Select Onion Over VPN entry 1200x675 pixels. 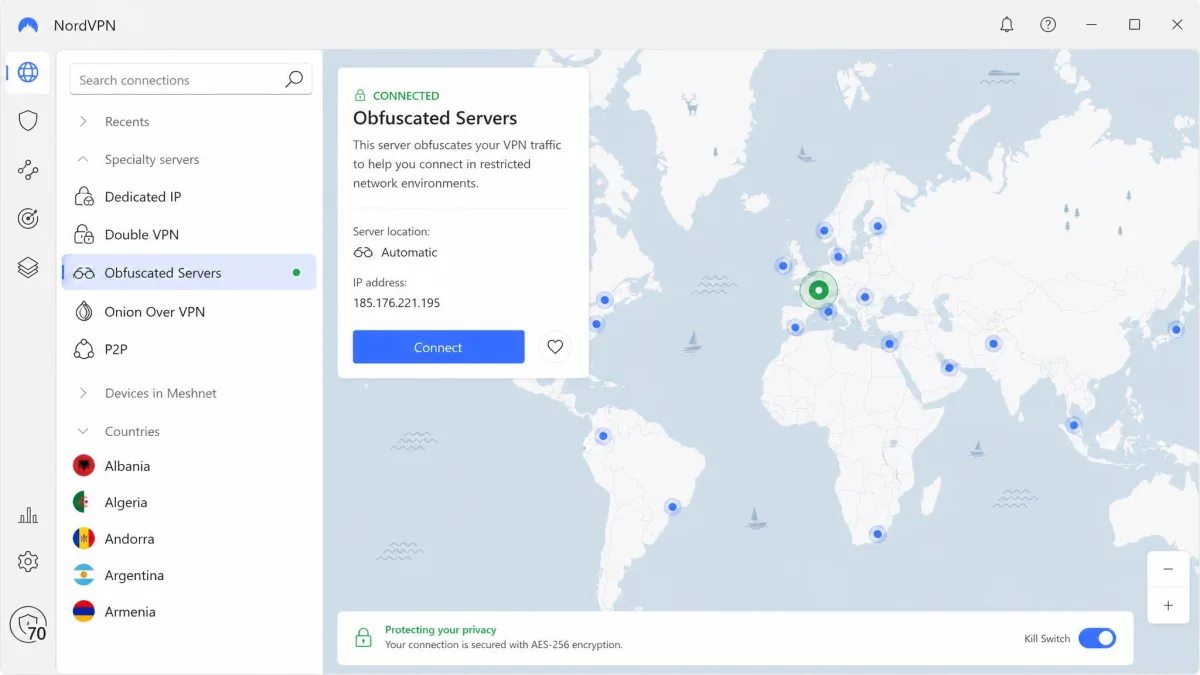point(189,311)
